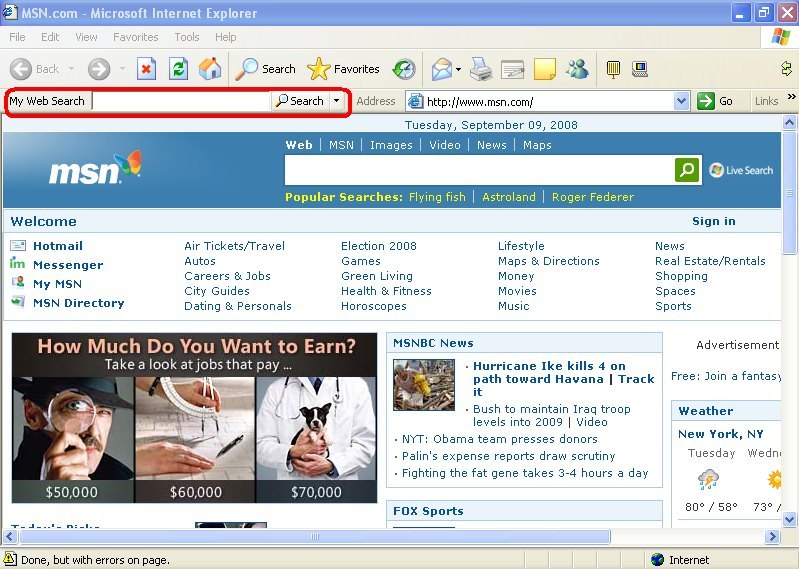799x569 pixels.
Task: Click inside the My Web Search text field
Action: (180, 101)
